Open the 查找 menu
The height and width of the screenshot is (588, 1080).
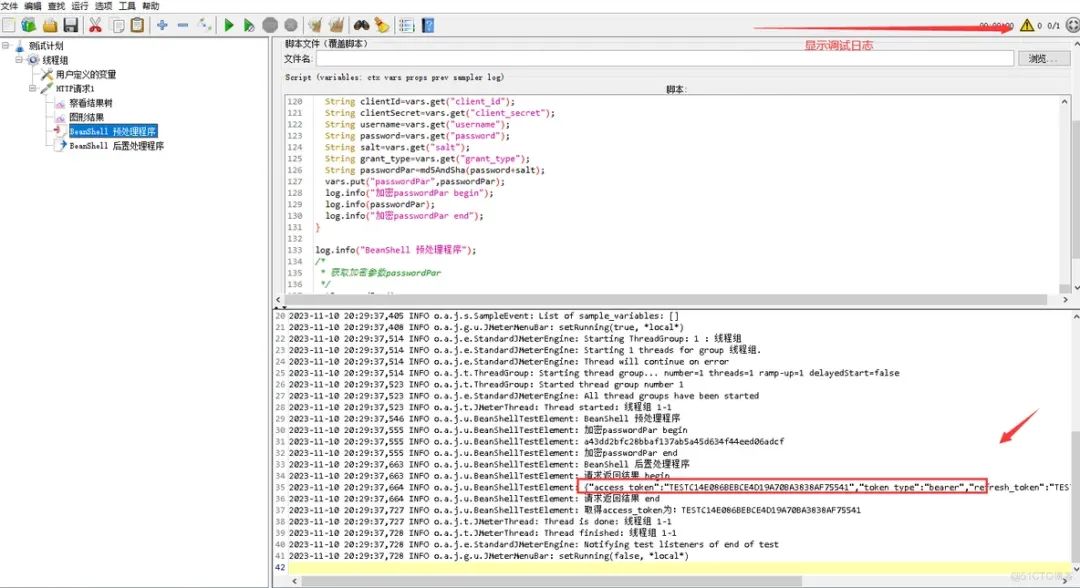click(56, 6)
